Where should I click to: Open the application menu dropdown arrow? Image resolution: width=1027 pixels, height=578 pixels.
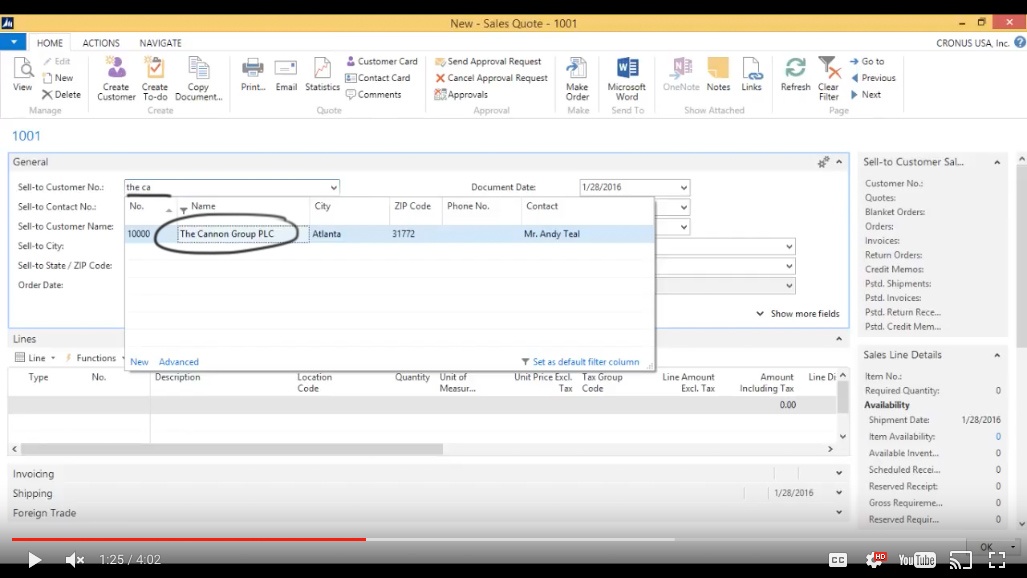tap(13, 42)
